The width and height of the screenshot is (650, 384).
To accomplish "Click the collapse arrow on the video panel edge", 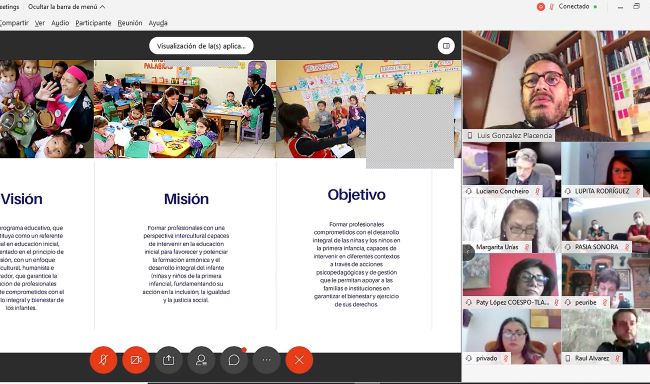I will pyautogui.click(x=468, y=252).
